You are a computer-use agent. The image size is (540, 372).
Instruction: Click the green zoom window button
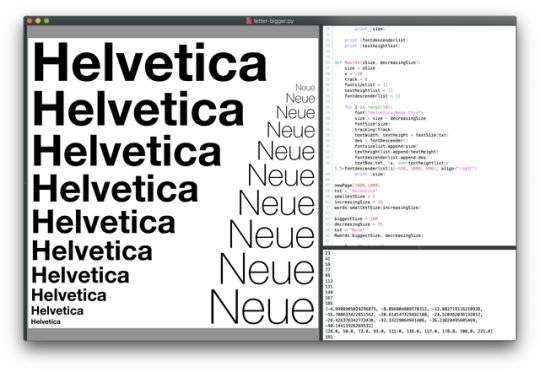click(46, 21)
